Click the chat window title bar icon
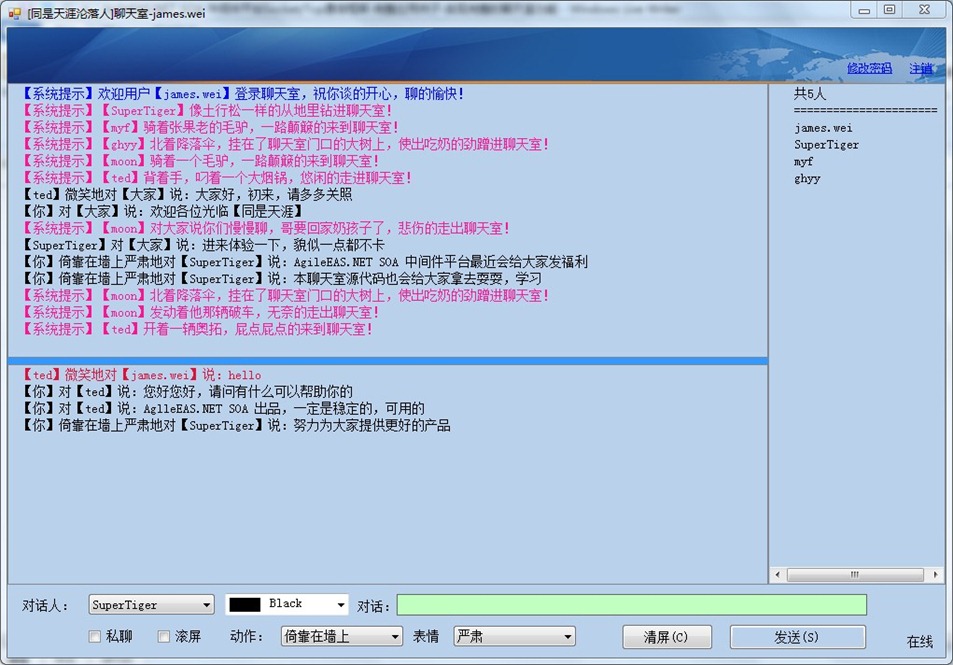This screenshot has width=953, height=665. click(x=15, y=13)
